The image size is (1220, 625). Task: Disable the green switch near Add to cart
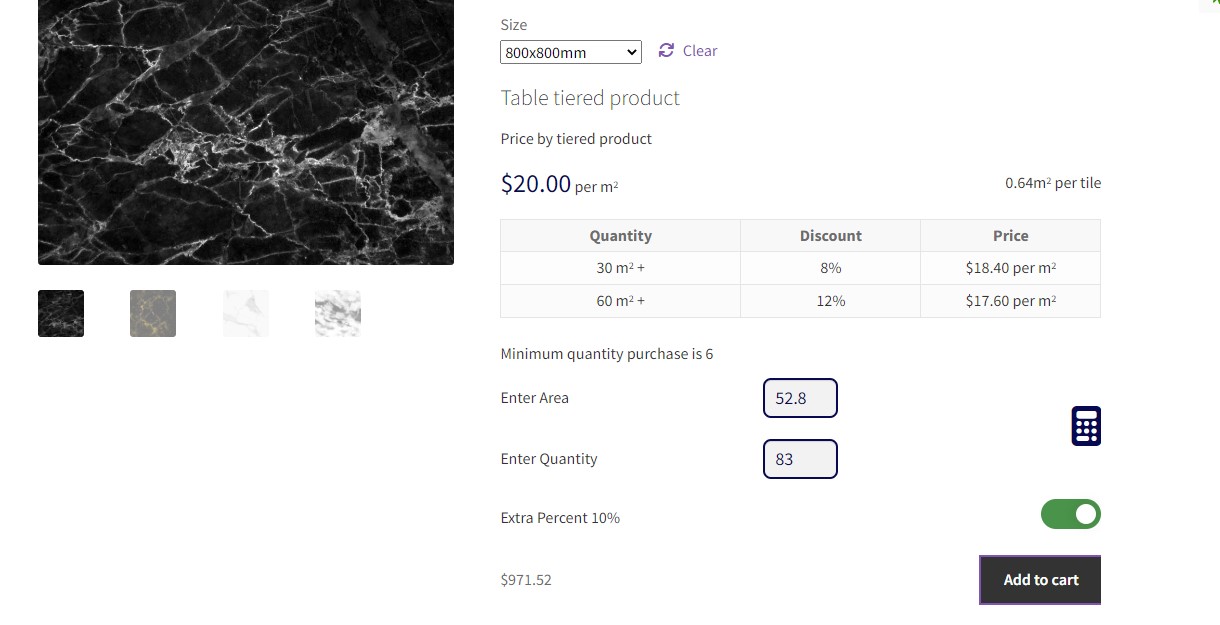tap(1071, 514)
